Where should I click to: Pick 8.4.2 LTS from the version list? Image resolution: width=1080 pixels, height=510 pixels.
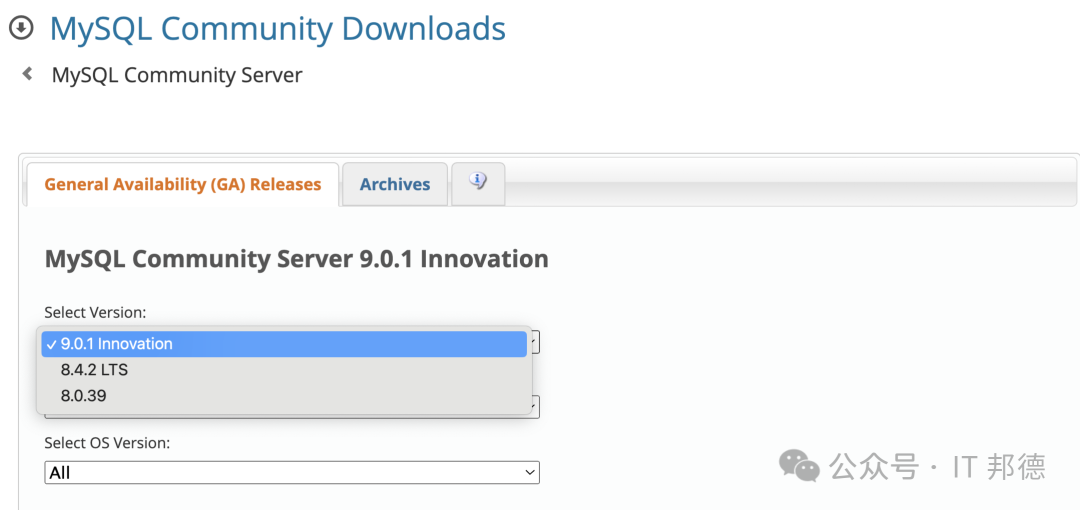point(284,370)
